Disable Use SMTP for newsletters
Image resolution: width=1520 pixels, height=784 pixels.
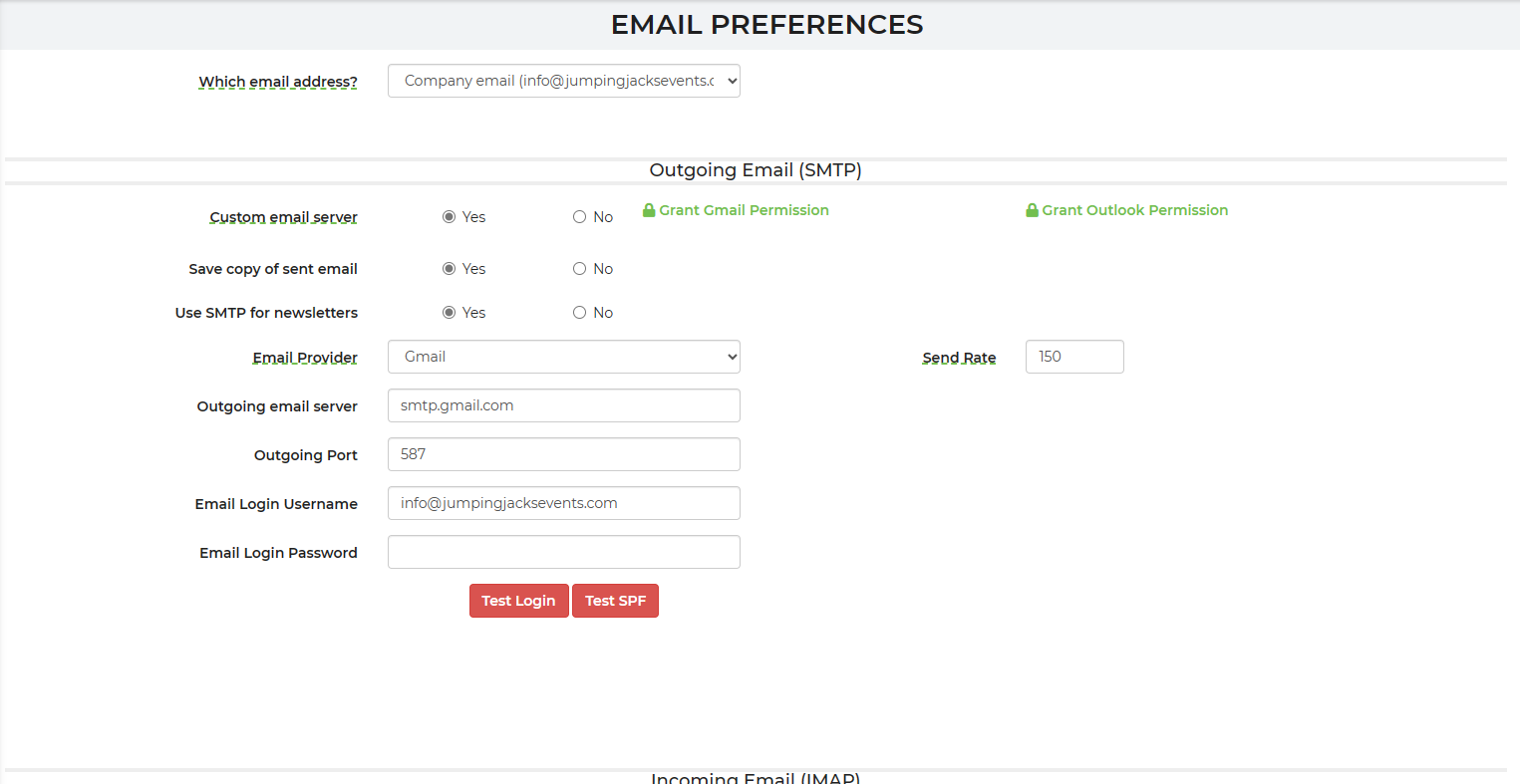click(x=579, y=313)
